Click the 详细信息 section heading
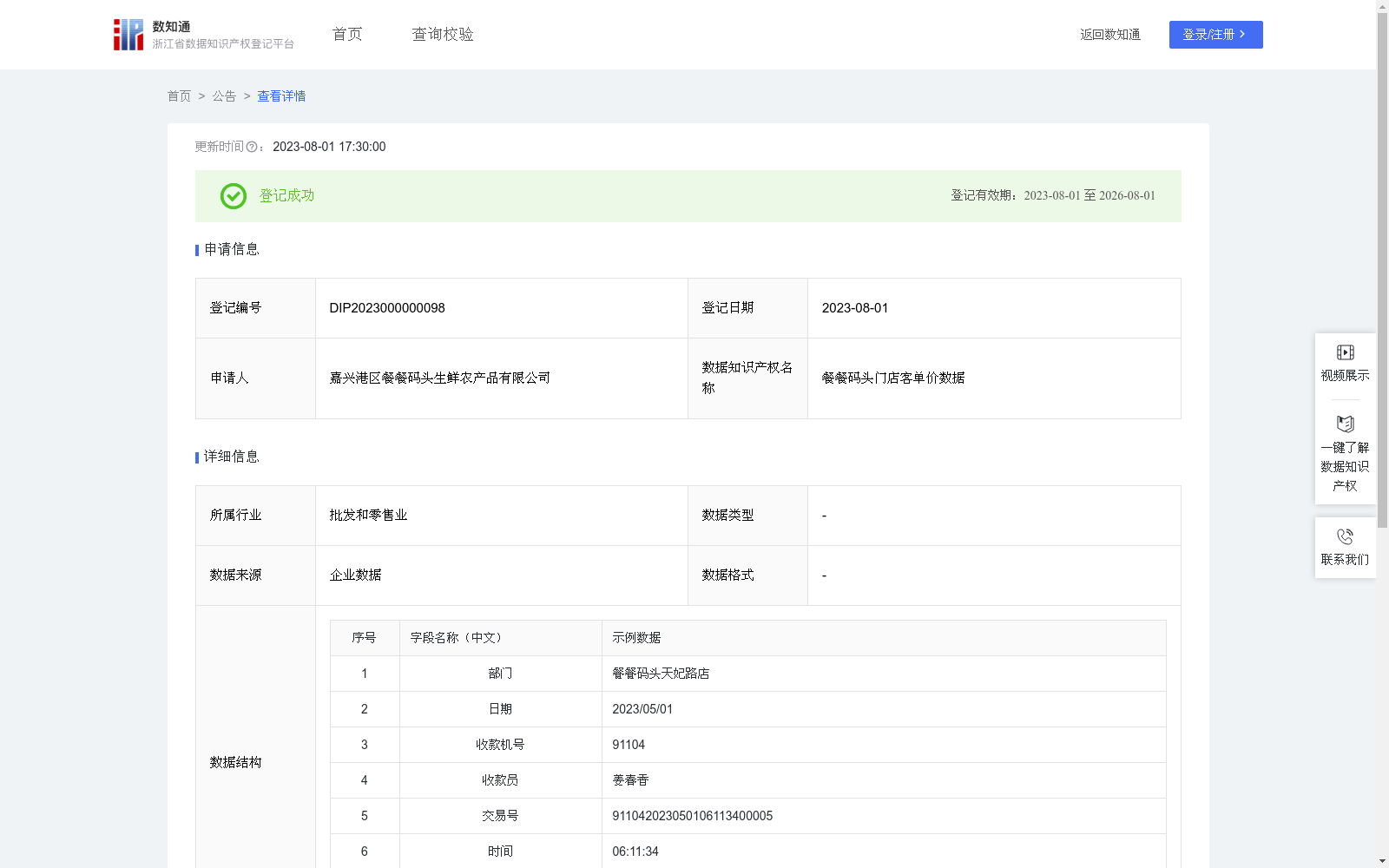 232,457
